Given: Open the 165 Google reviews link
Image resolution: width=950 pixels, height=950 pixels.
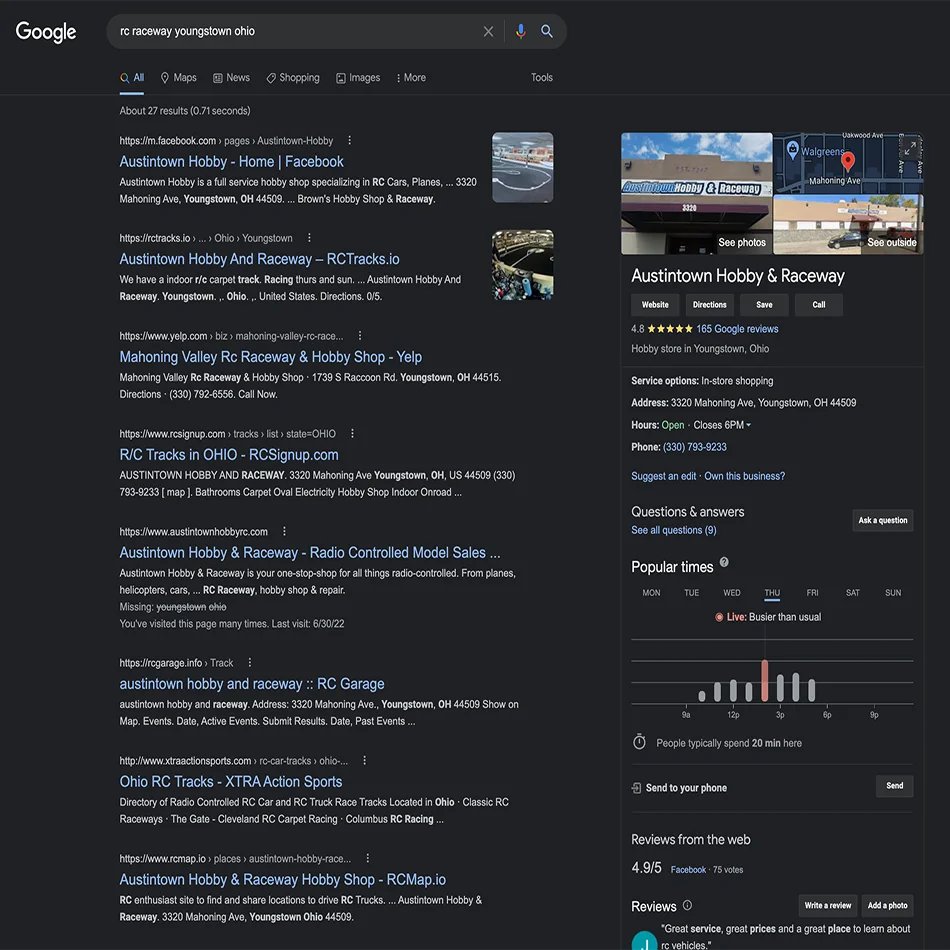Looking at the screenshot, I should point(737,329).
